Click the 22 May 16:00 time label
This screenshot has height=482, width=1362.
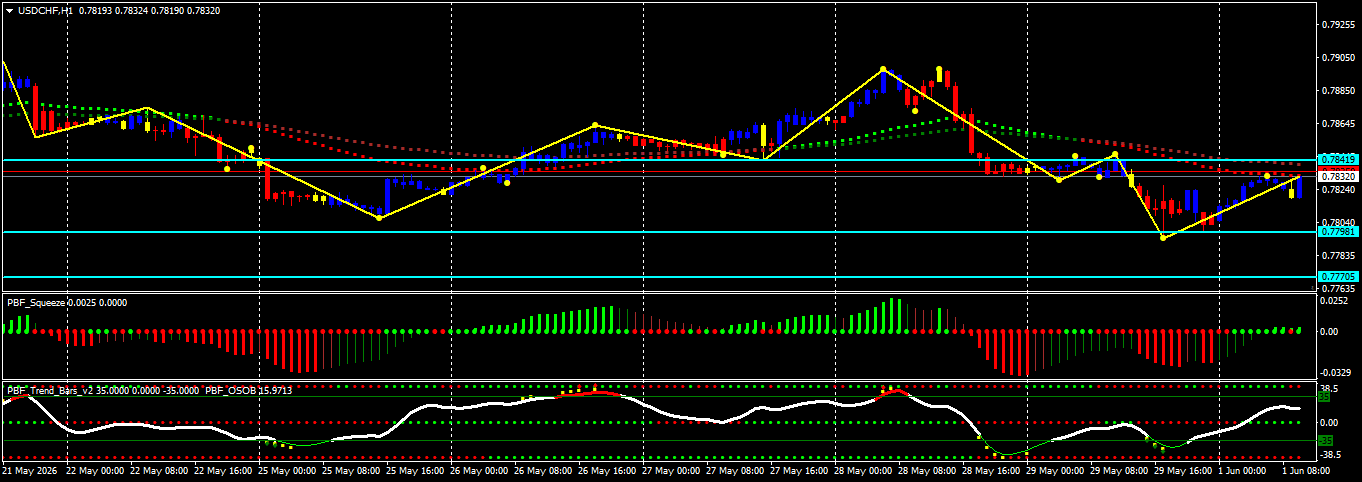tap(224, 470)
